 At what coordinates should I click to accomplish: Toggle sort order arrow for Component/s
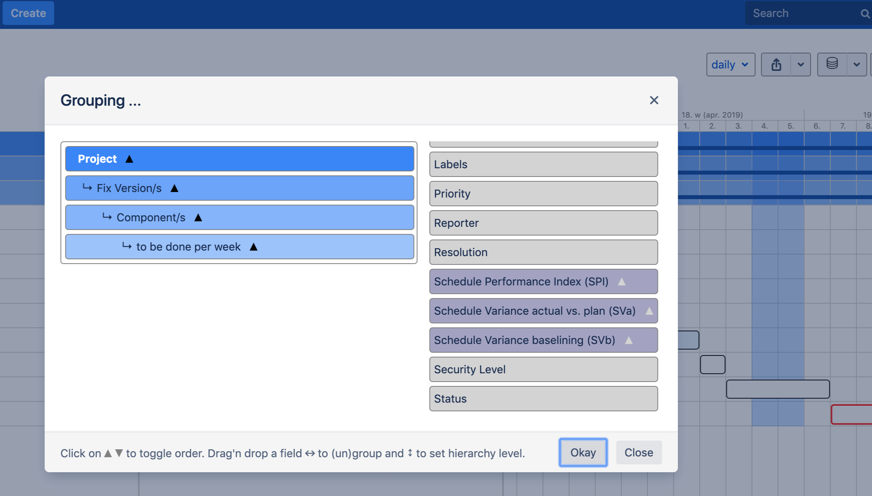(198, 217)
